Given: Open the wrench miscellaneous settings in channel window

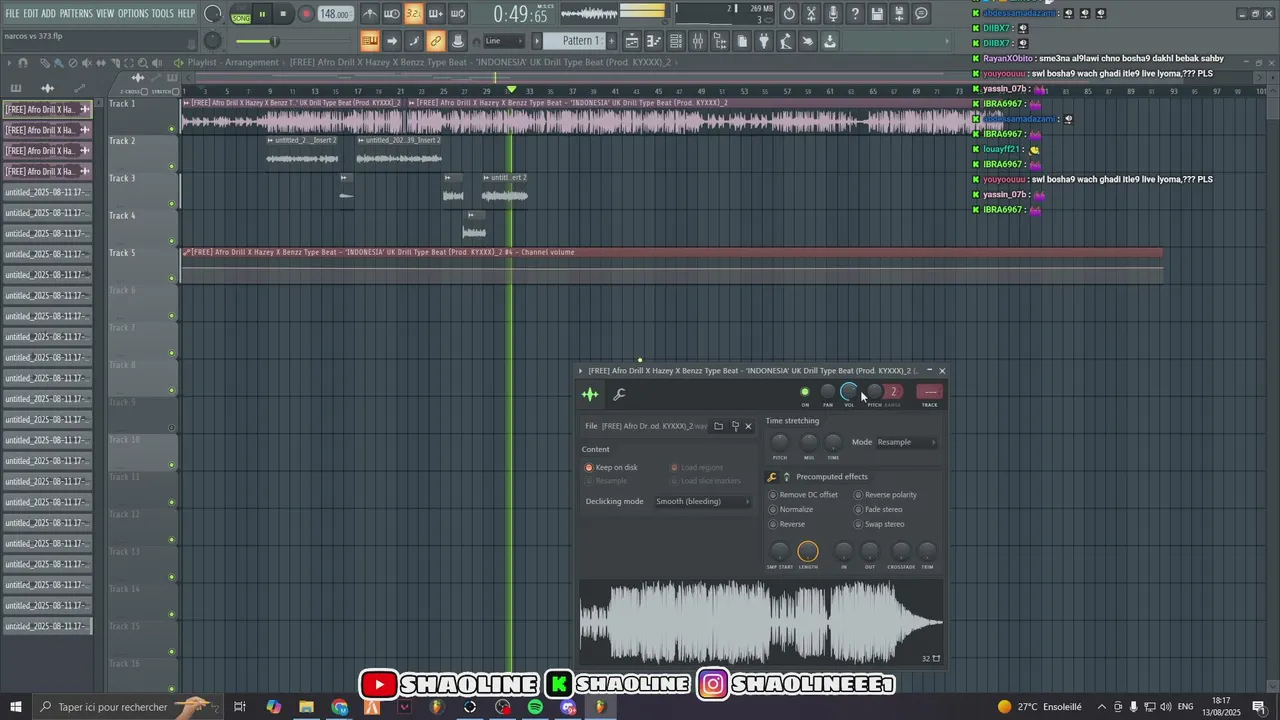Looking at the screenshot, I should (x=619, y=394).
